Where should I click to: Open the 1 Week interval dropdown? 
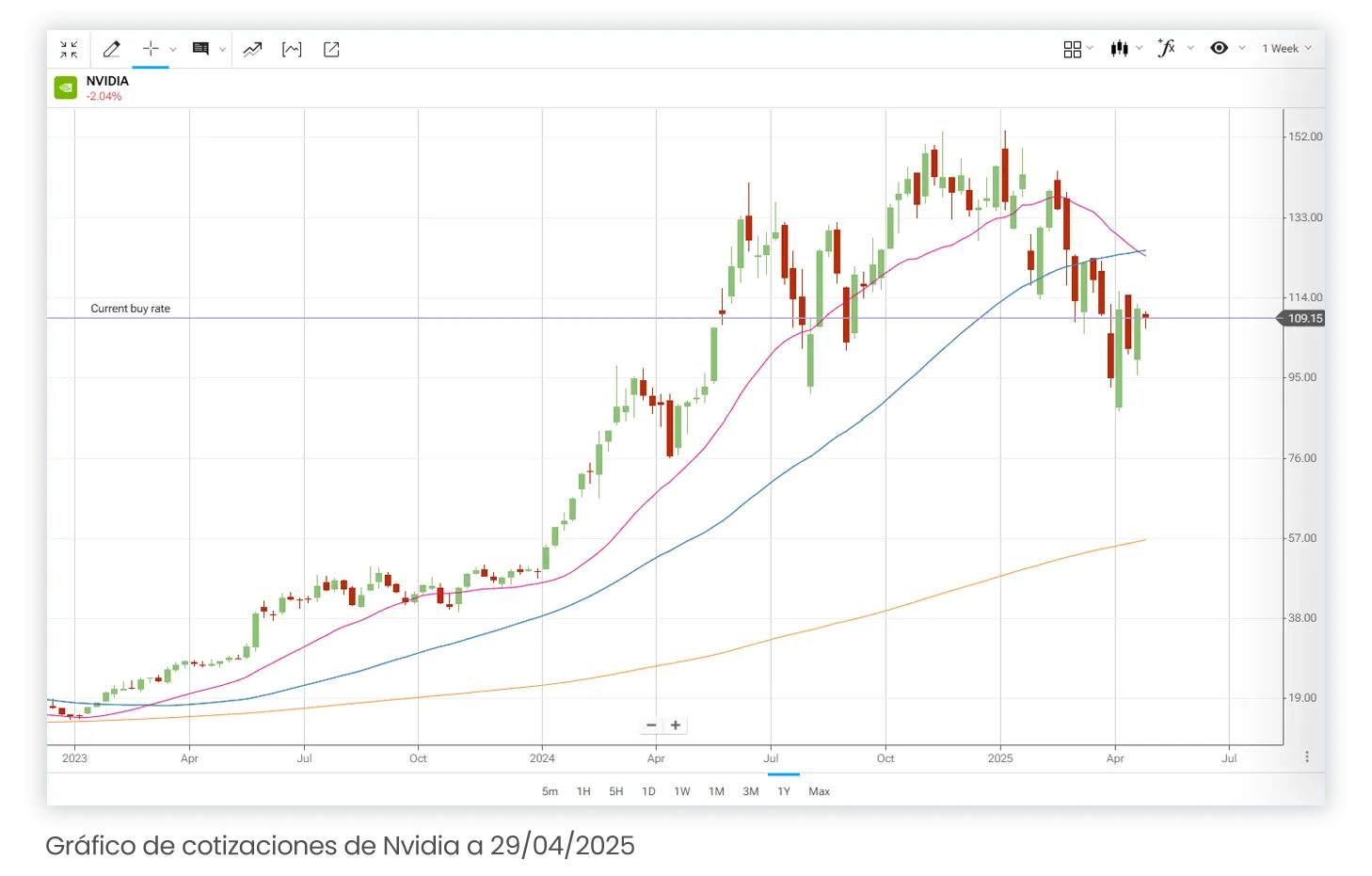coord(1286,49)
